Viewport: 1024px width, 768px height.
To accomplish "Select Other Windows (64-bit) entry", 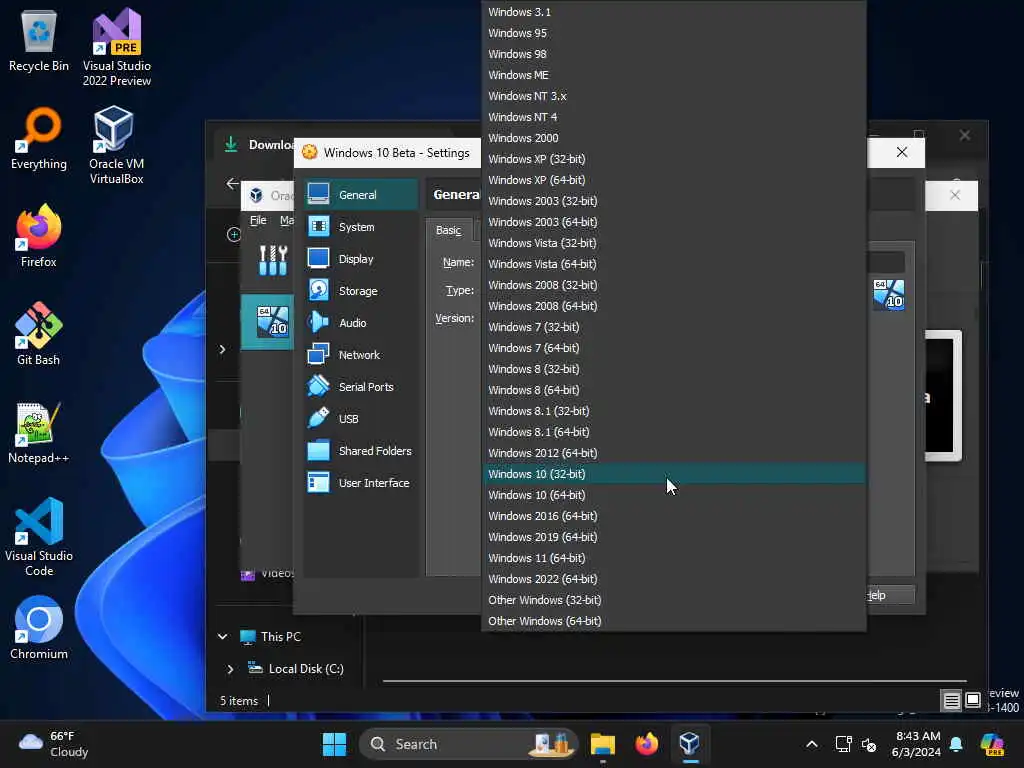I will 674,620.
